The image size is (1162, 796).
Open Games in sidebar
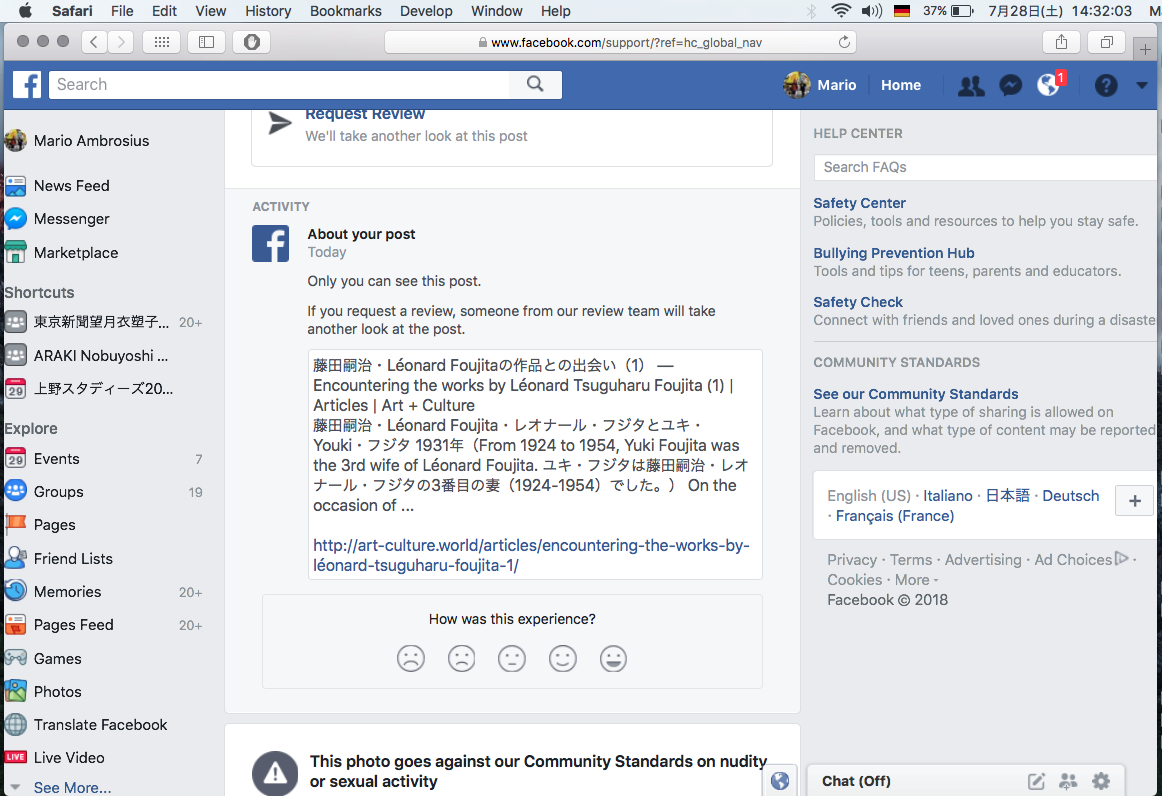click(58, 659)
